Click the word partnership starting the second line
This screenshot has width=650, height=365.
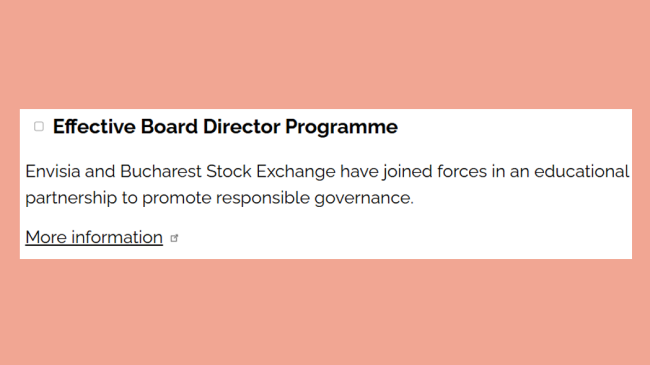tap(71, 198)
